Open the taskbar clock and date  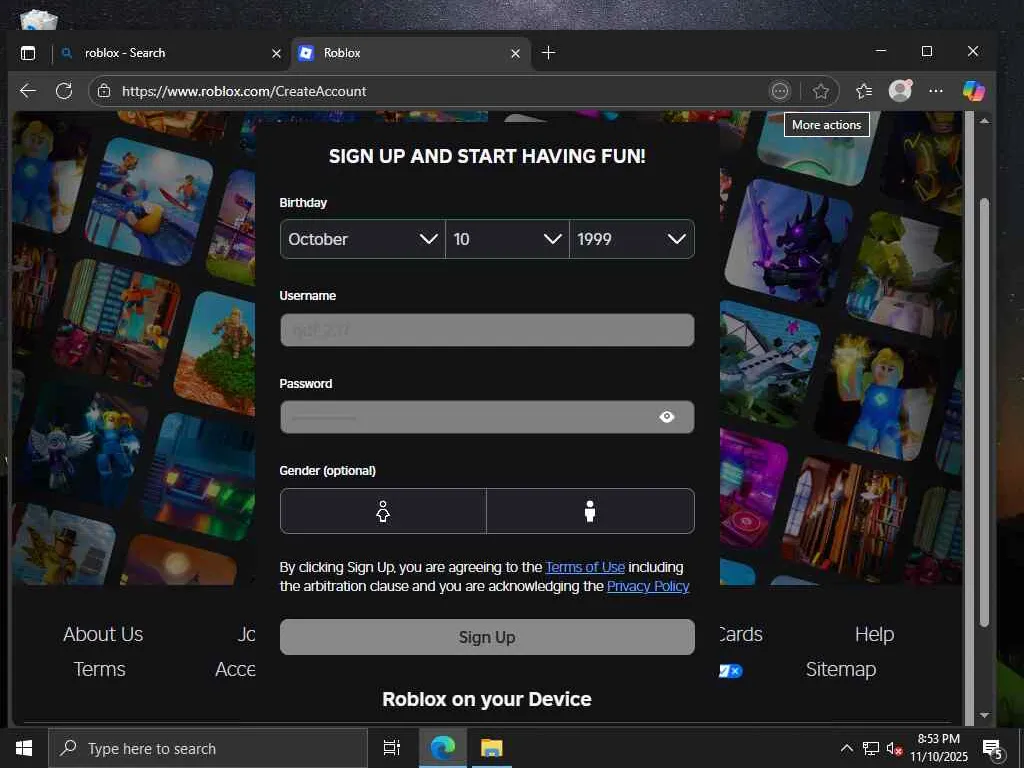point(938,748)
